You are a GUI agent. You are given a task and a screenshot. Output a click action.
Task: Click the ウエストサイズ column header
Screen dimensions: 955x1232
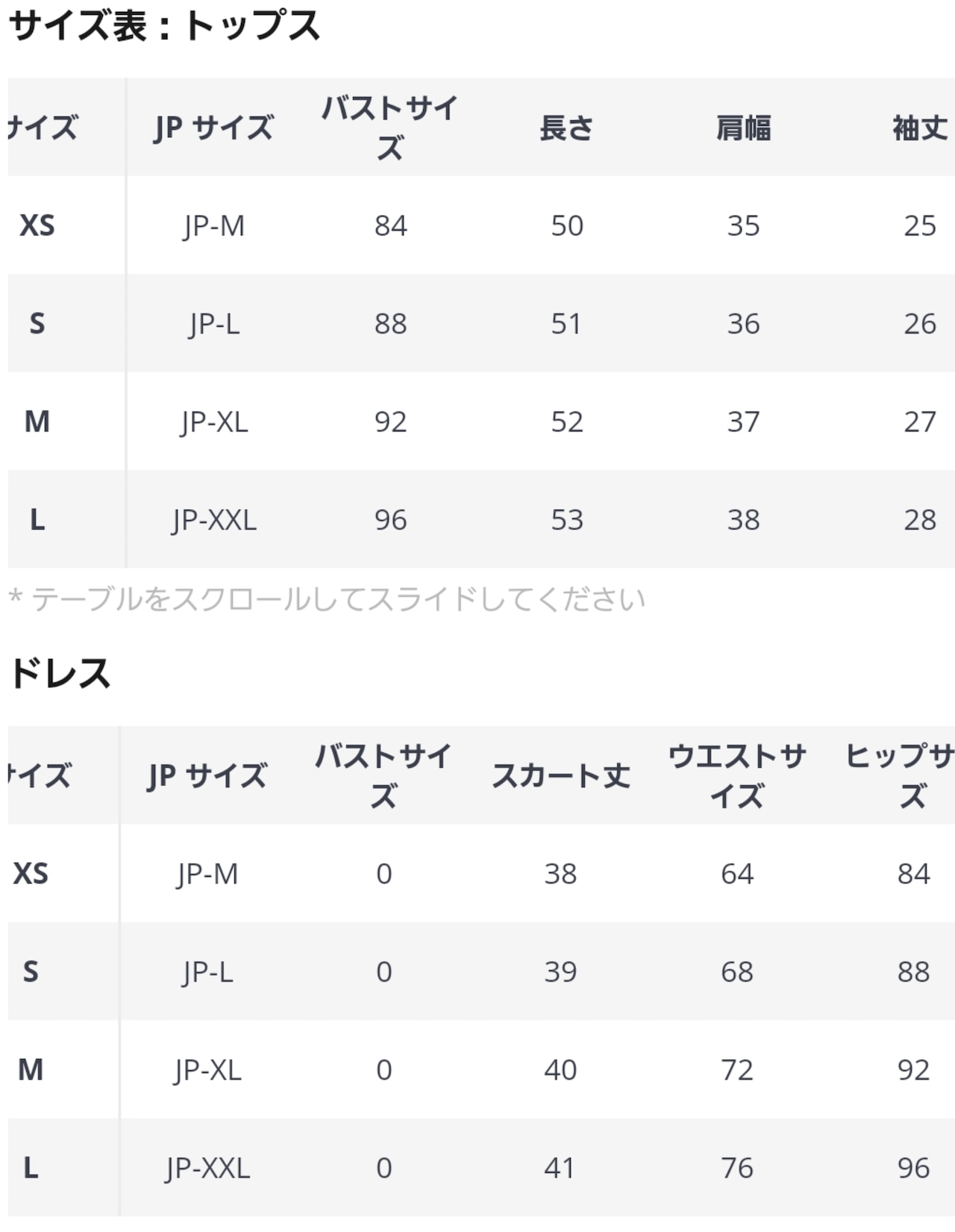click(737, 776)
